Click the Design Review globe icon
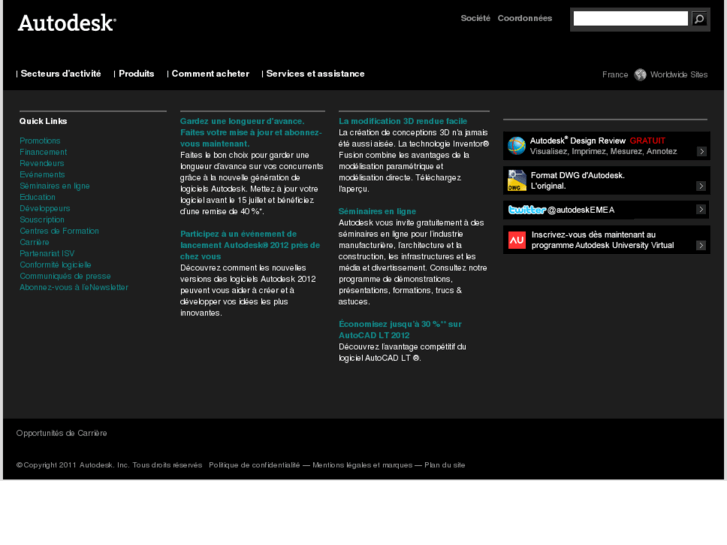The height and width of the screenshot is (545, 727). (517, 146)
